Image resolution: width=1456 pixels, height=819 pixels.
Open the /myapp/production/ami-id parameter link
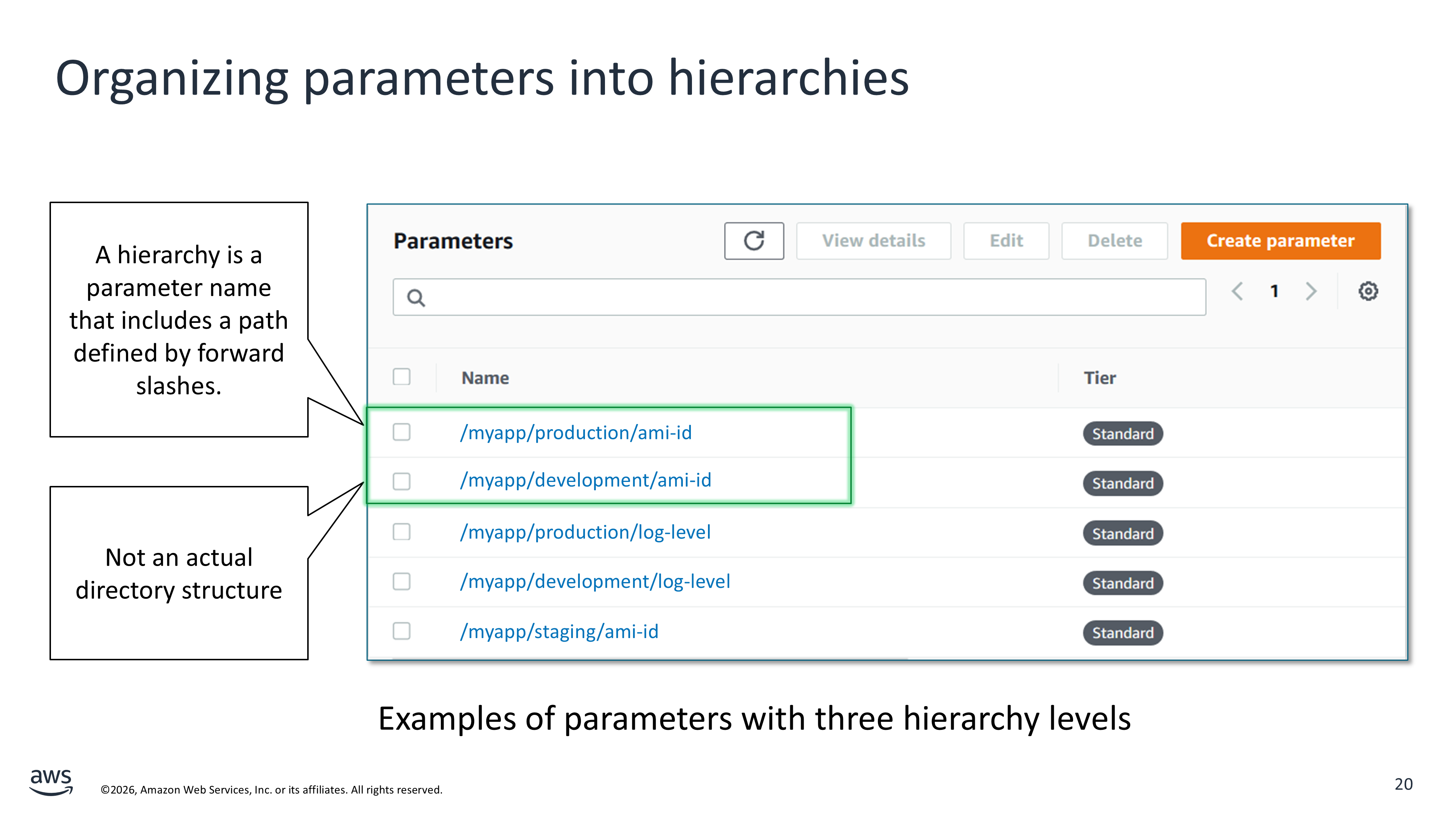tap(575, 433)
